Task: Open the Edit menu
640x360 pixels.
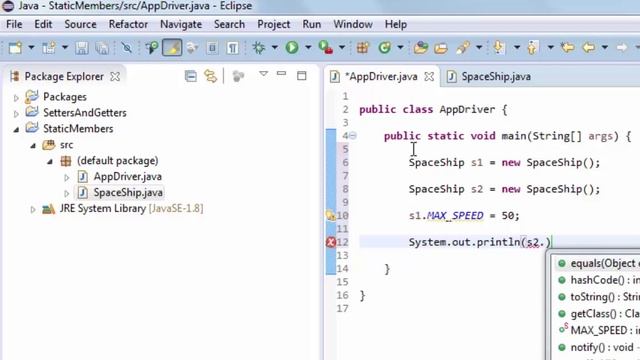Action: (x=43, y=24)
